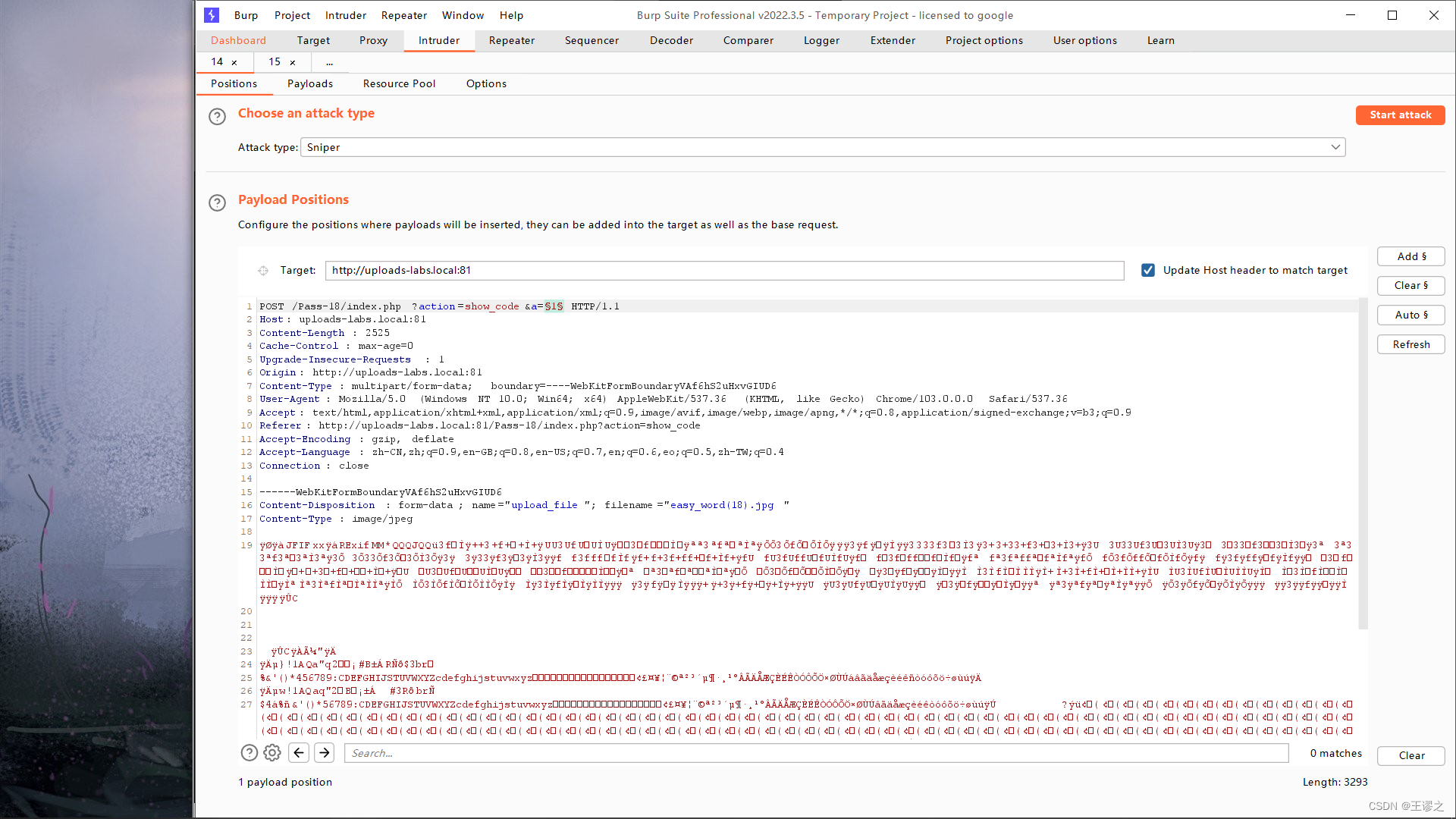Toggle Update Host header to match target

coord(1148,271)
